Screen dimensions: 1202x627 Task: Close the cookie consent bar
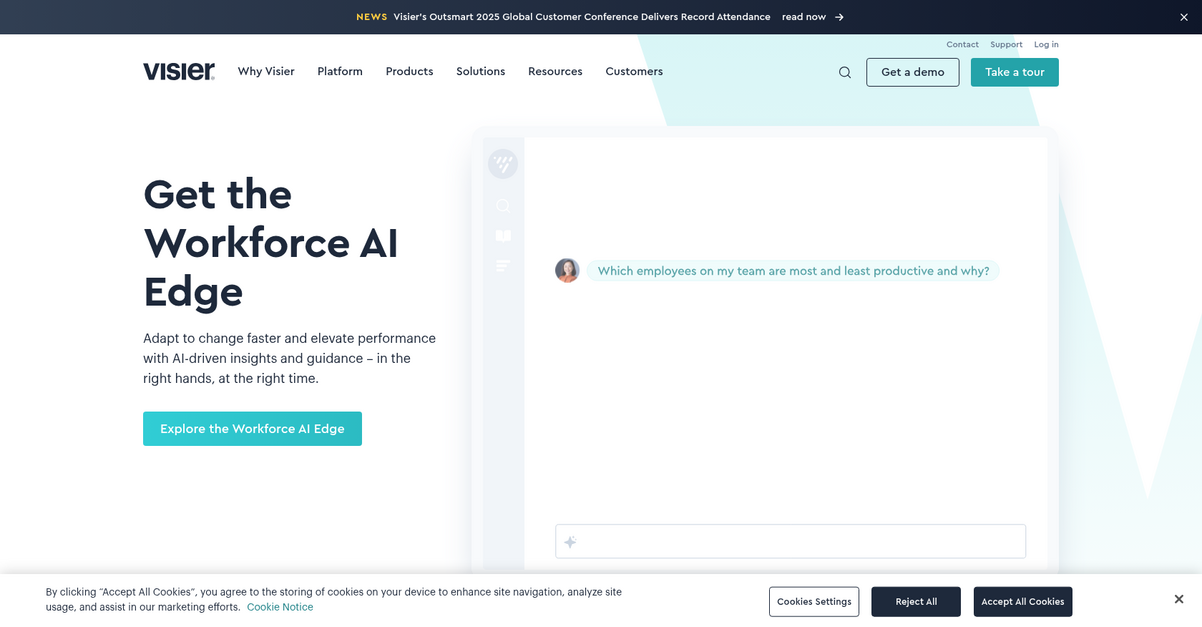[x=1179, y=600]
